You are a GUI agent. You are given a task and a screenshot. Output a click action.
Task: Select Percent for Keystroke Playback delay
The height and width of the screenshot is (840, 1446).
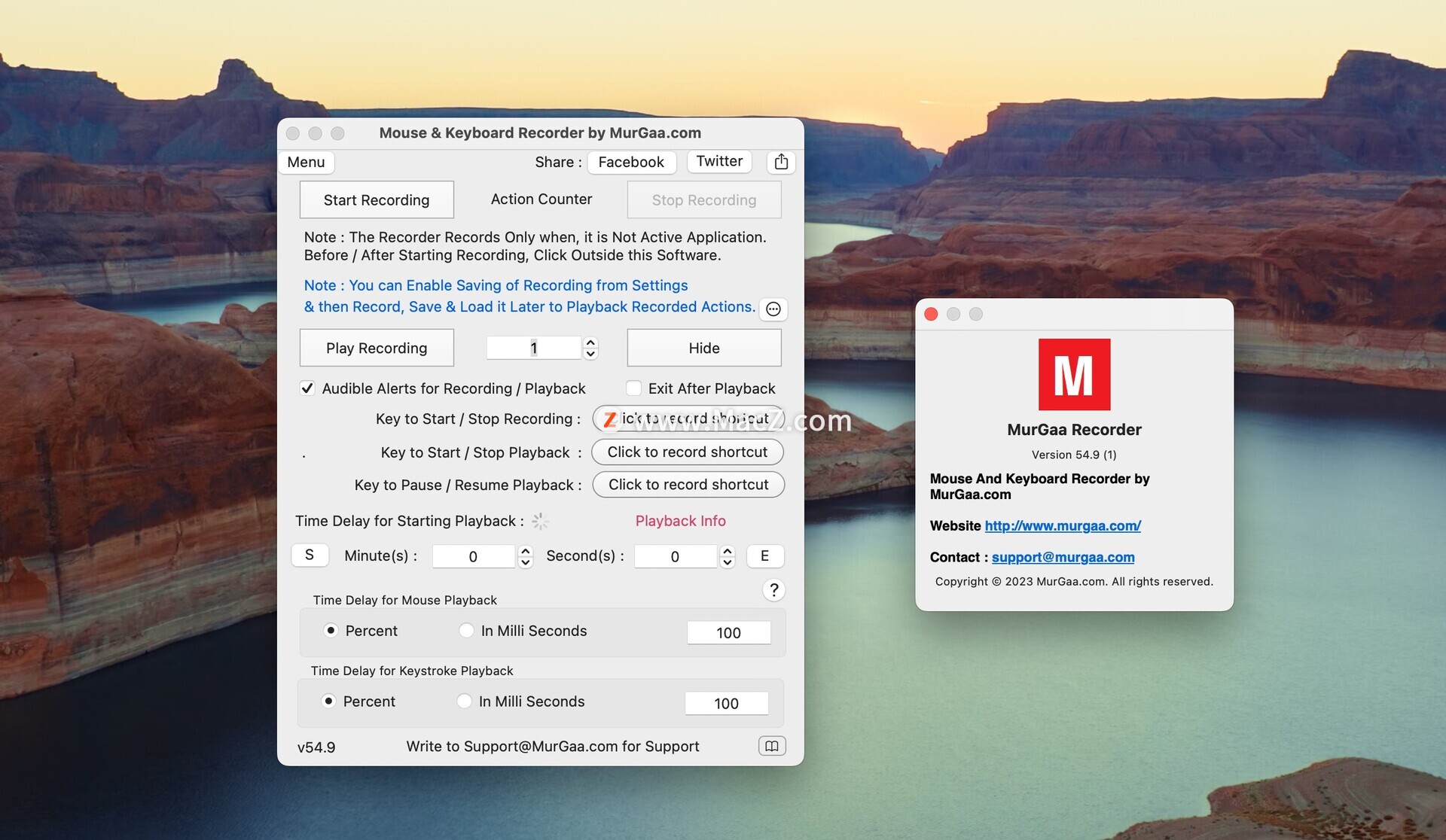coord(328,702)
